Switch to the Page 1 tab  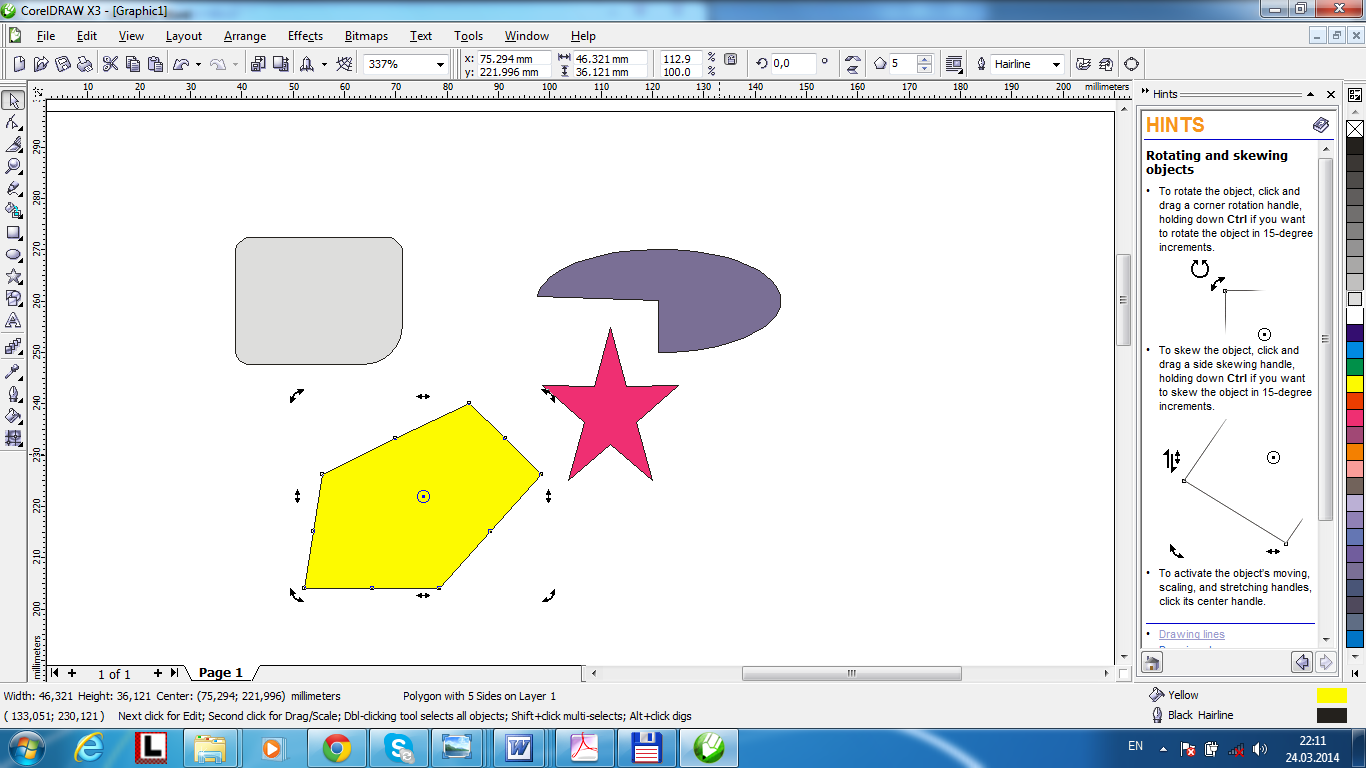pyautogui.click(x=220, y=673)
